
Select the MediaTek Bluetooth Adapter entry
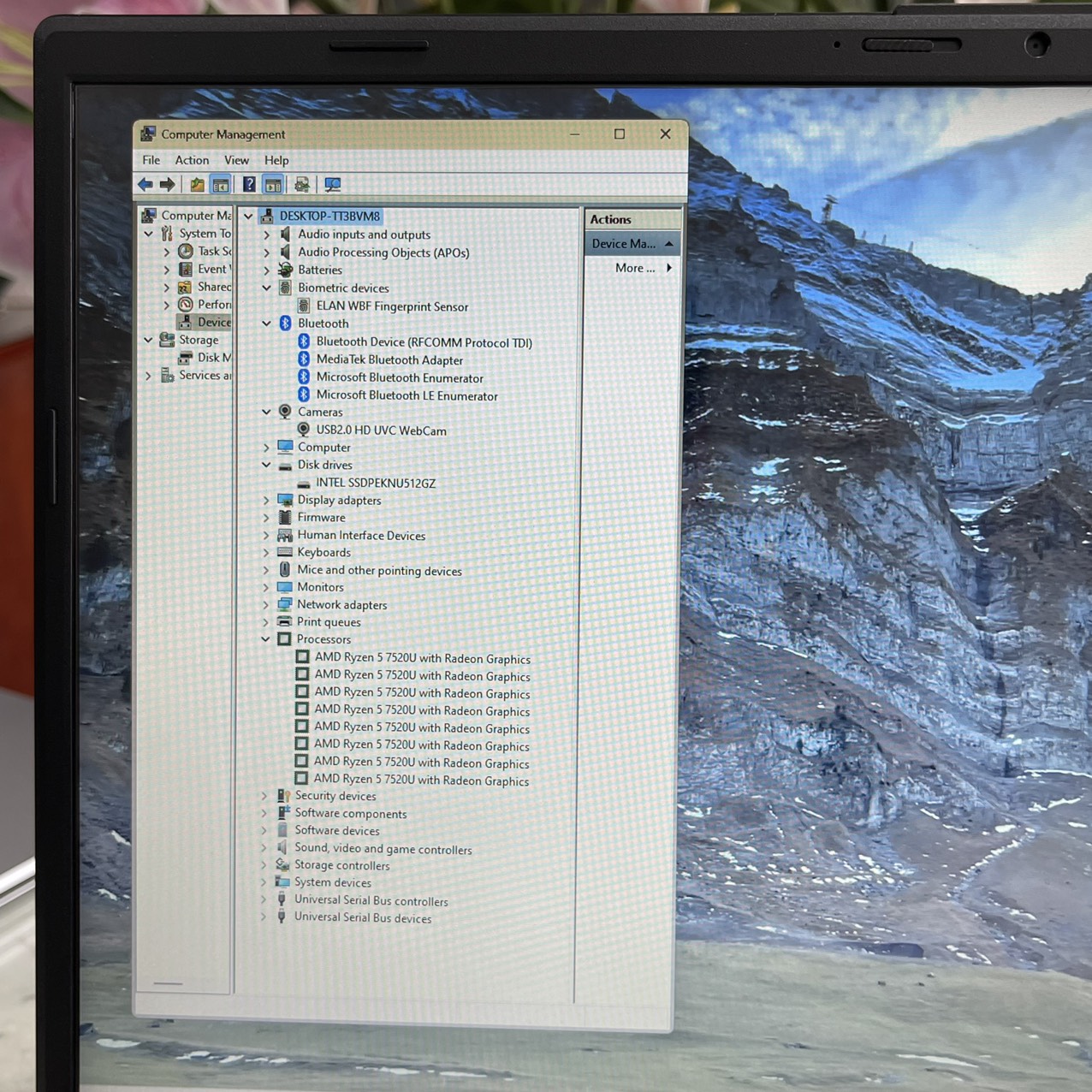point(389,360)
